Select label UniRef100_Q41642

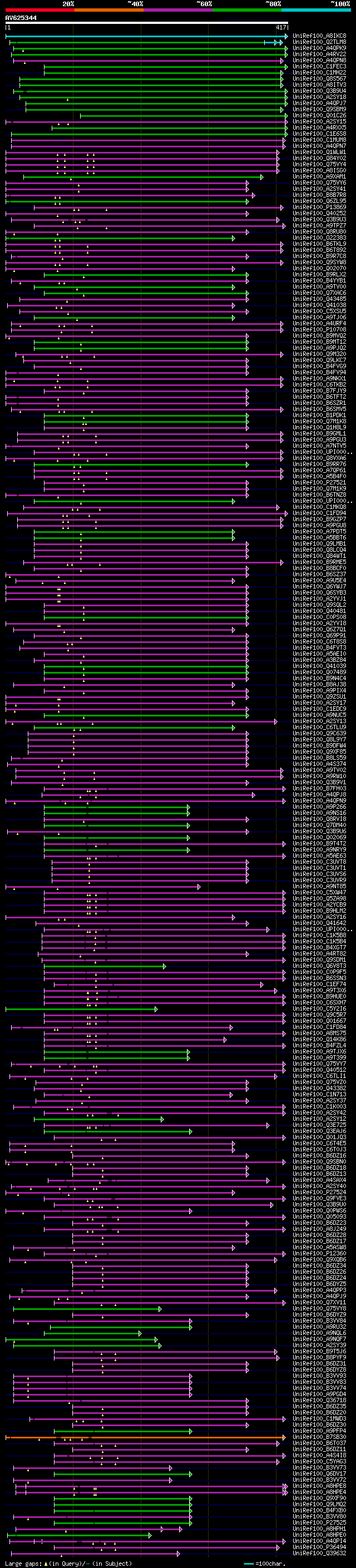[x=319, y=923]
